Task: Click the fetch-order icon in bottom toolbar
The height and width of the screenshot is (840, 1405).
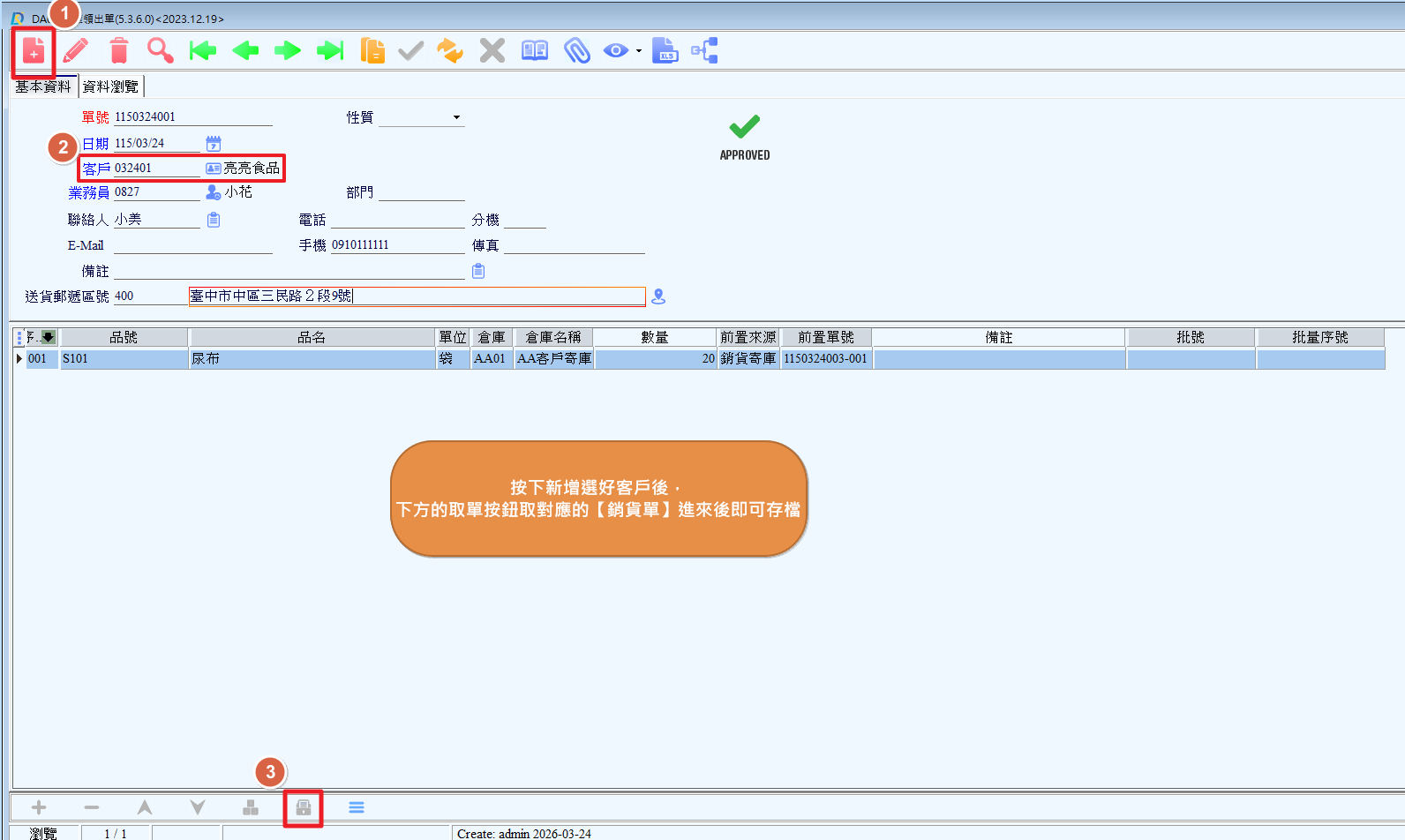Action: click(303, 807)
